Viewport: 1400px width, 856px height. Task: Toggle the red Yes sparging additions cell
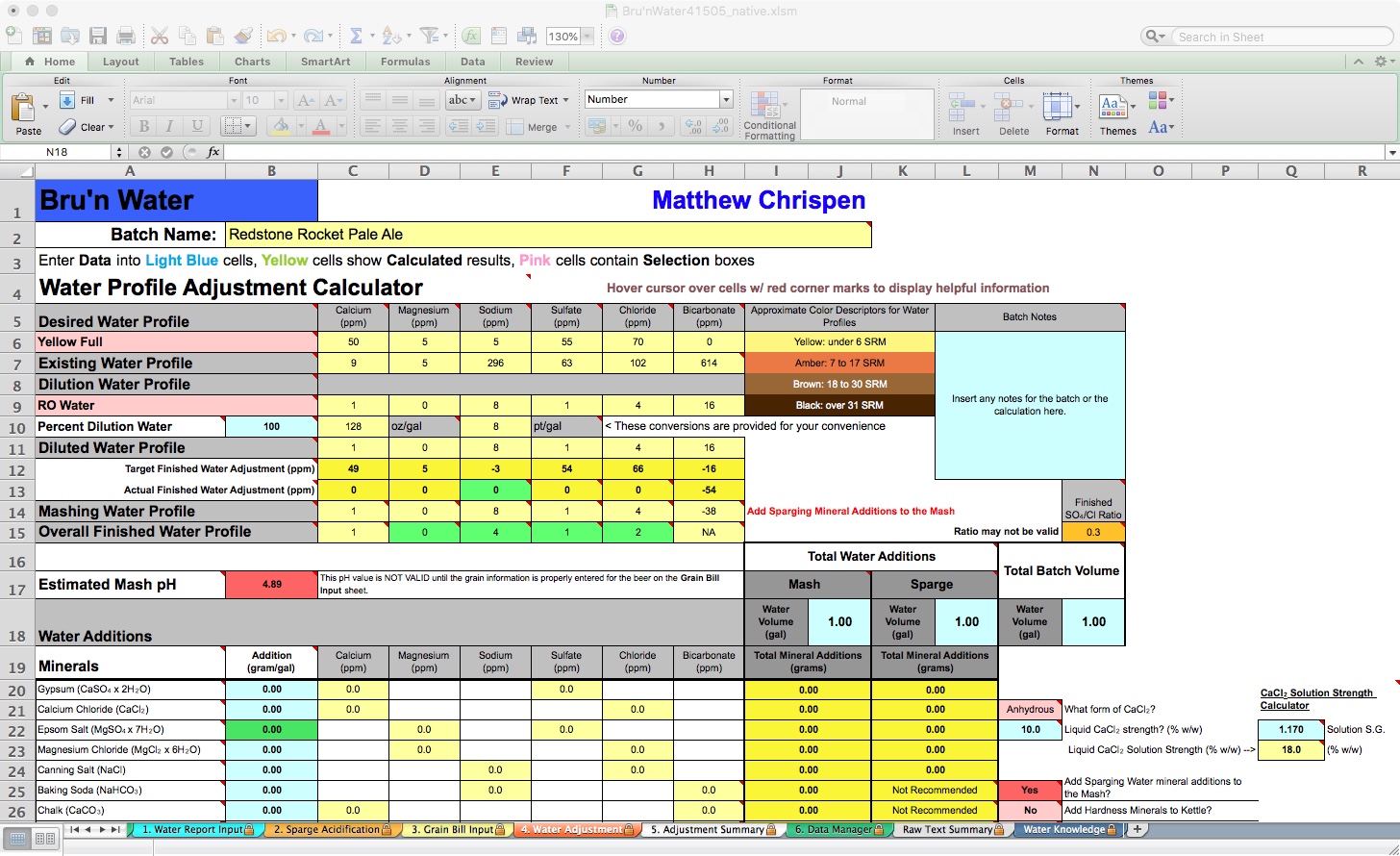pyautogui.click(x=1030, y=790)
